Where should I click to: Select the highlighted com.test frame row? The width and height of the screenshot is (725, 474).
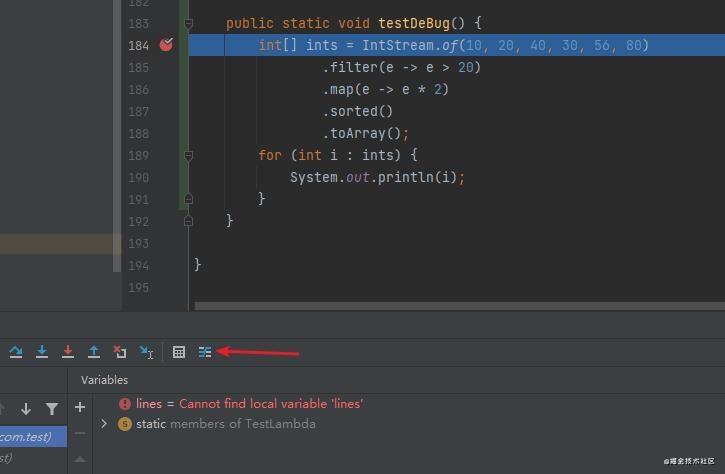[33, 437]
